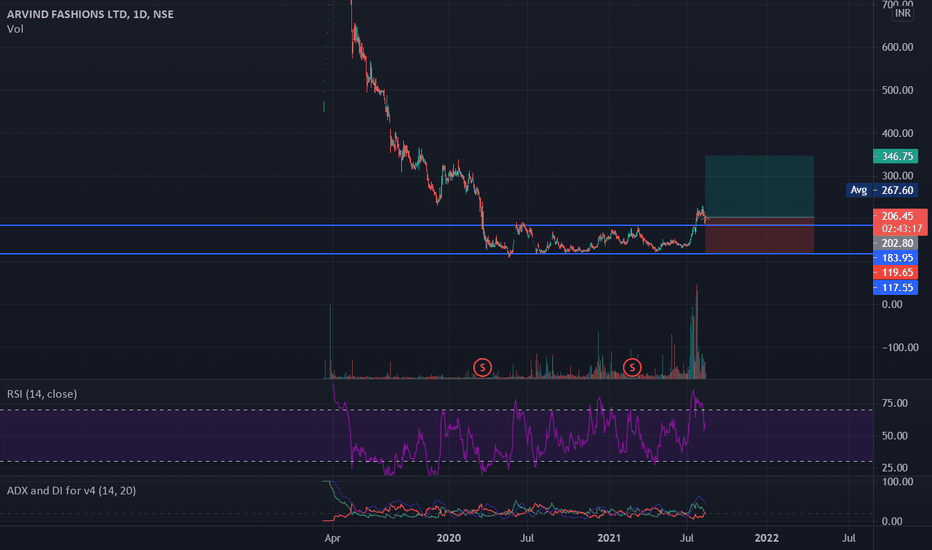Click the 2021 label on time axis
932x550 pixels.
[x=609, y=538]
